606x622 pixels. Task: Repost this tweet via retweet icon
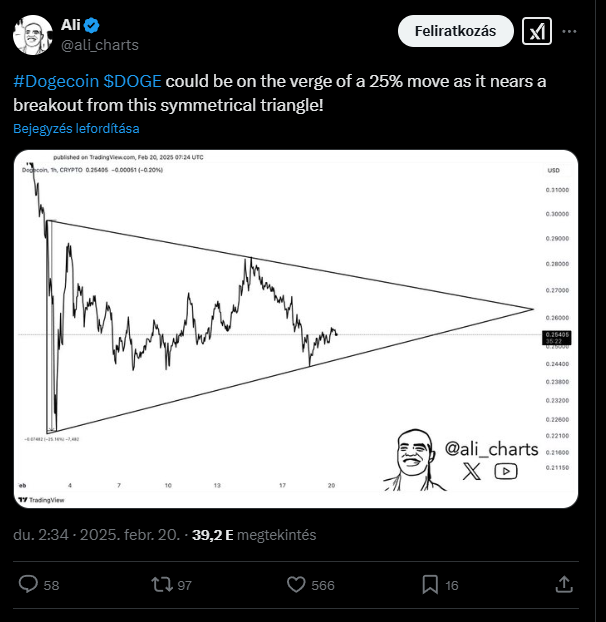click(x=161, y=584)
